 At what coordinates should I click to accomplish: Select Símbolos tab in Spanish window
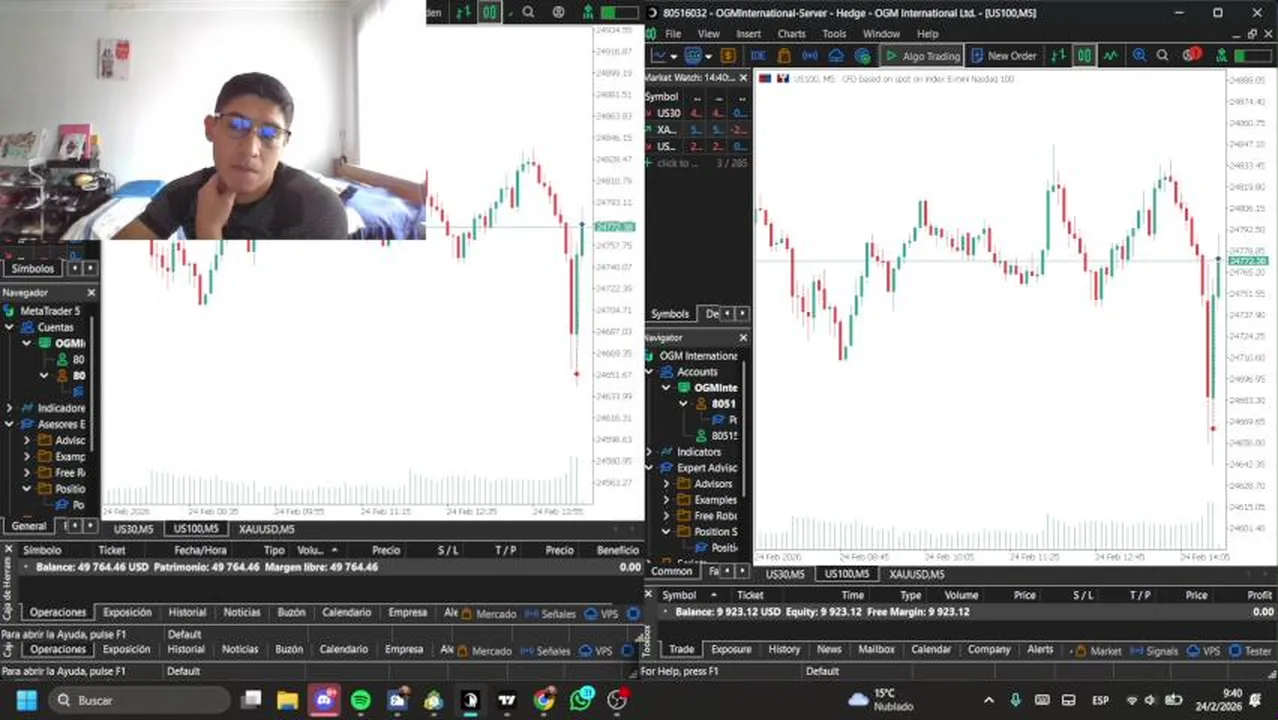click(x=32, y=269)
